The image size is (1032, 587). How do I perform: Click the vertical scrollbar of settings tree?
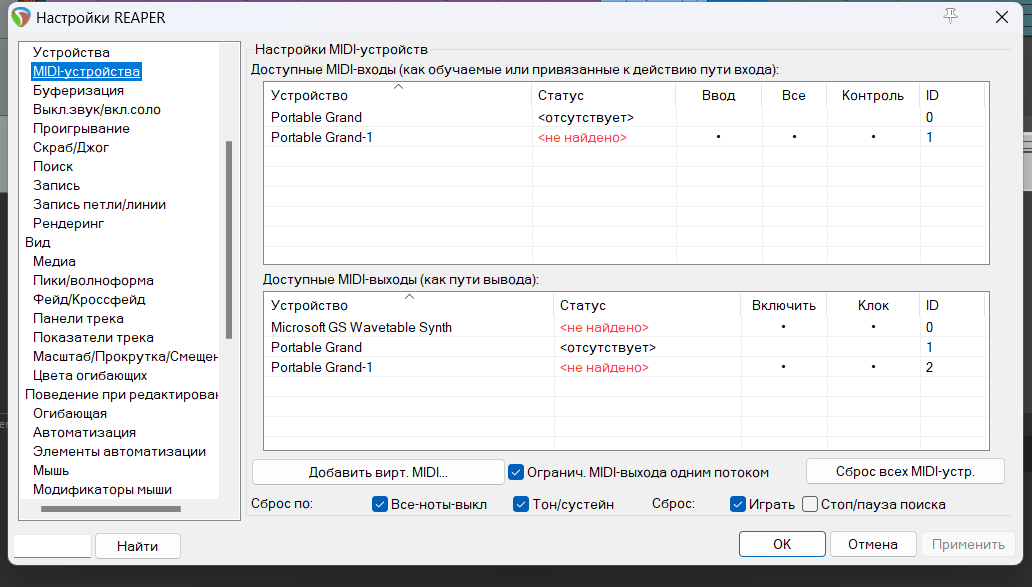coord(229,240)
